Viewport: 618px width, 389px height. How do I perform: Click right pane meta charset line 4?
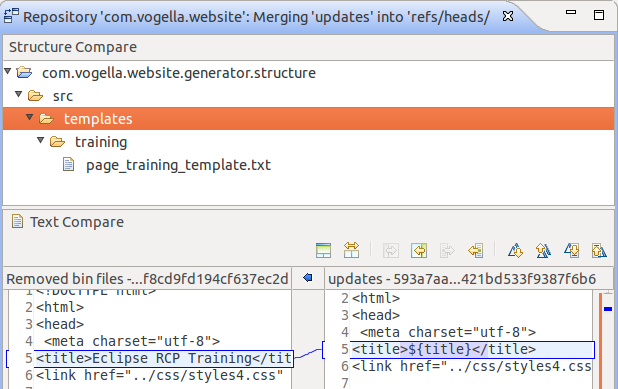point(448,332)
